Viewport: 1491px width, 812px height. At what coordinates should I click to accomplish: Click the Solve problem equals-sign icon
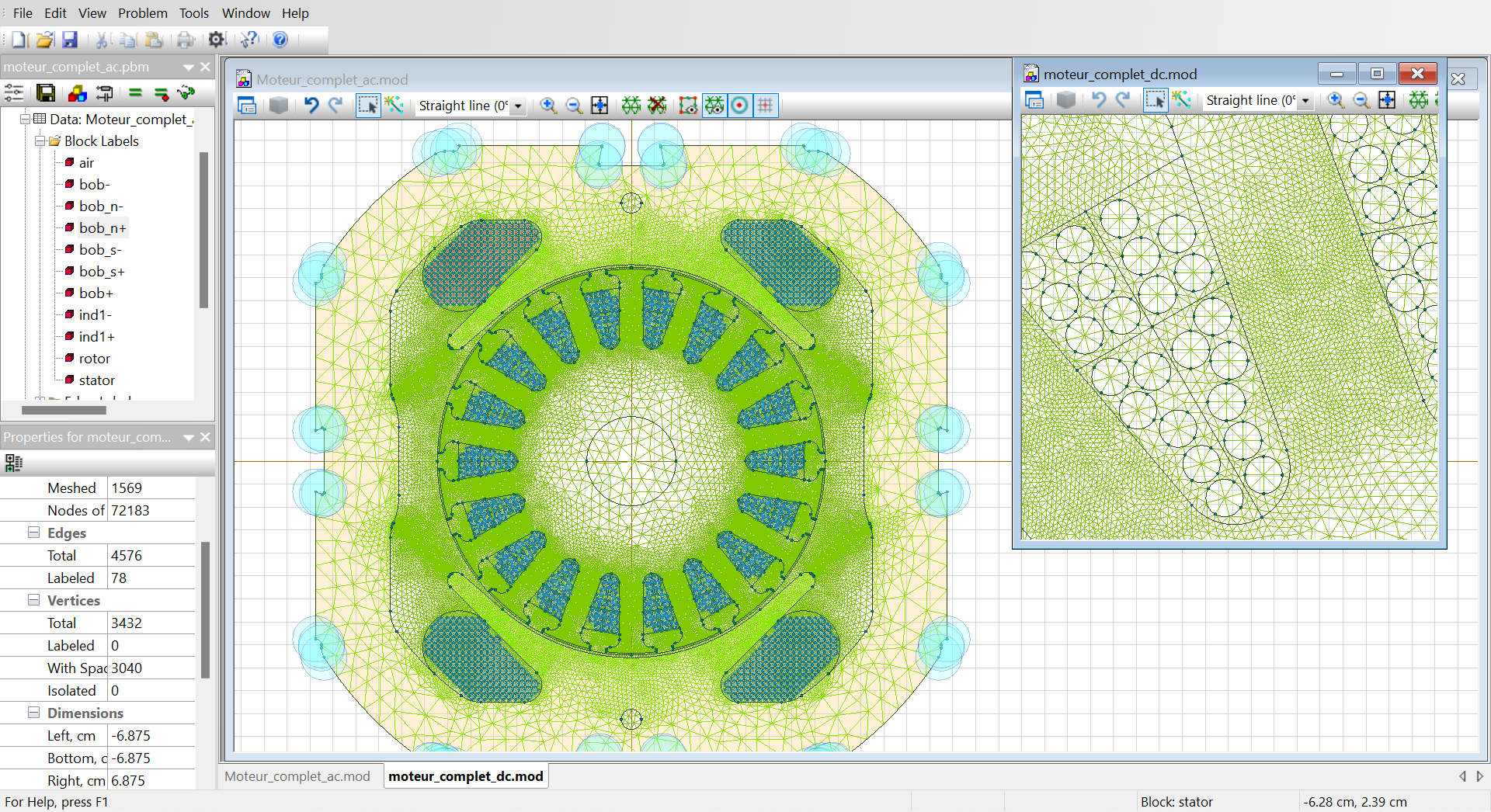pyautogui.click(x=135, y=93)
